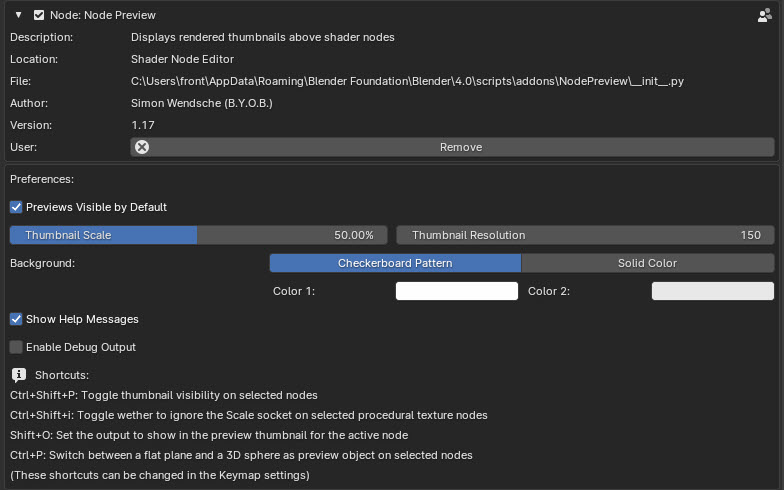Screen dimensions: 784x490
Task: Click the version number 1.17
Action: [x=142, y=125]
